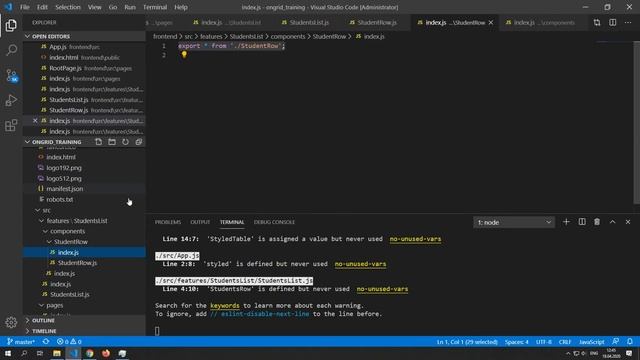640x360 pixels.
Task: Switch to the OUTPUT panel tab
Action: pyautogui.click(x=200, y=222)
